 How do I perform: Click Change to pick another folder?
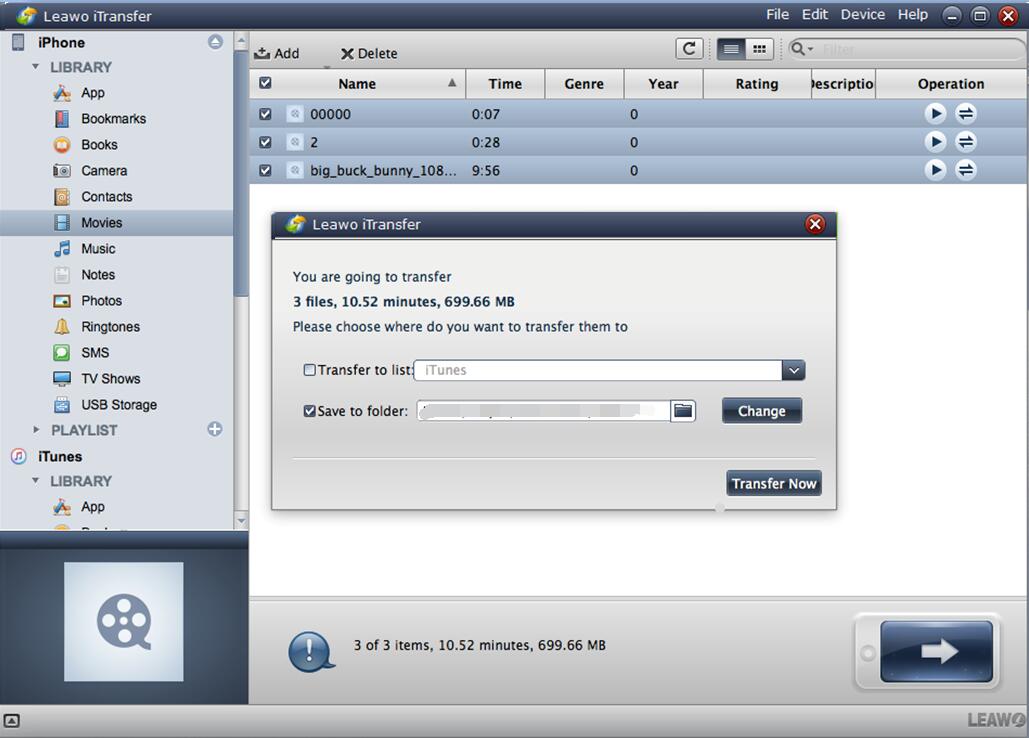[762, 411]
